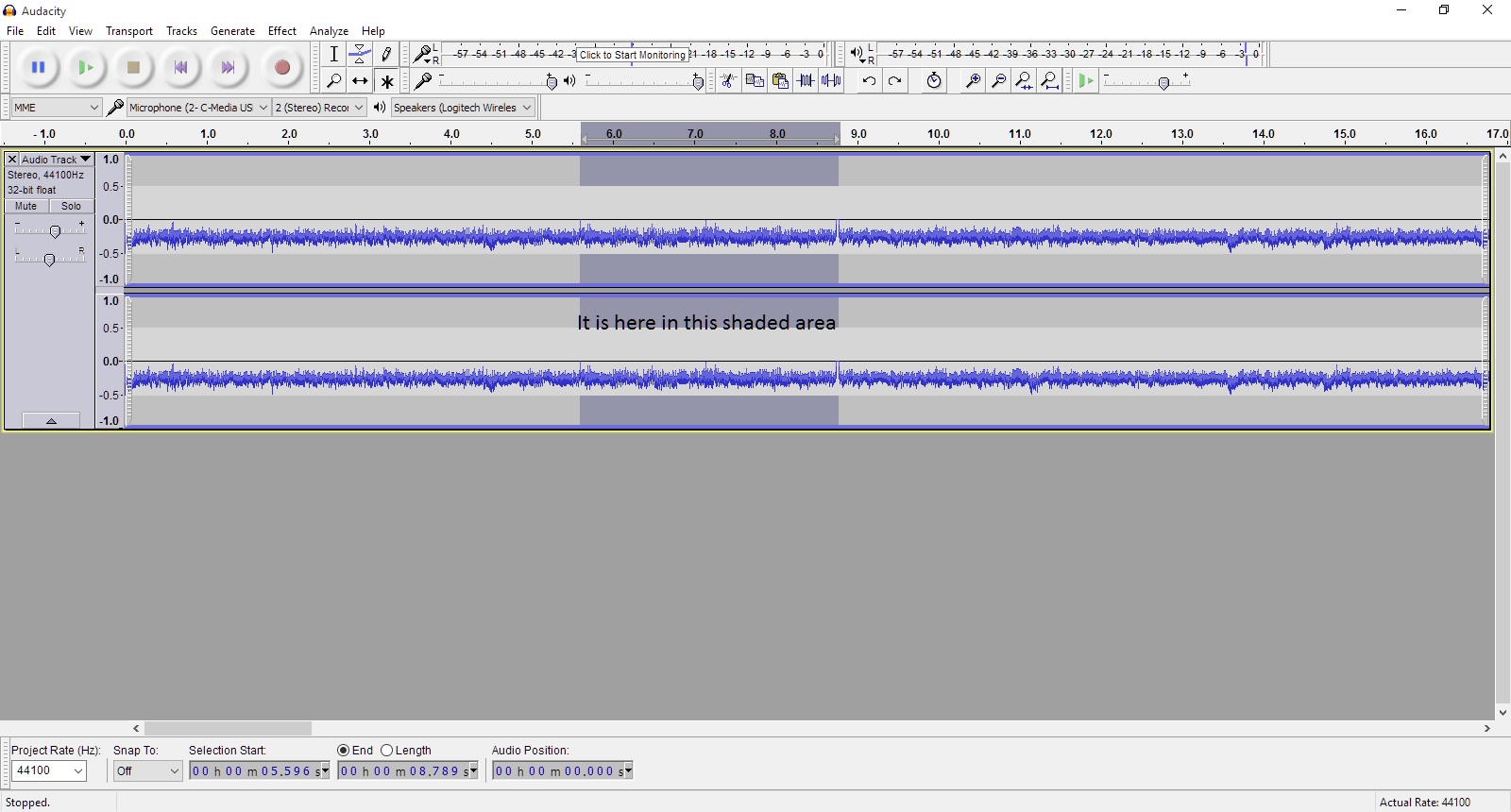Click the Fit Project zoom icon
Screen dimensions: 1511x812
click(1049, 81)
